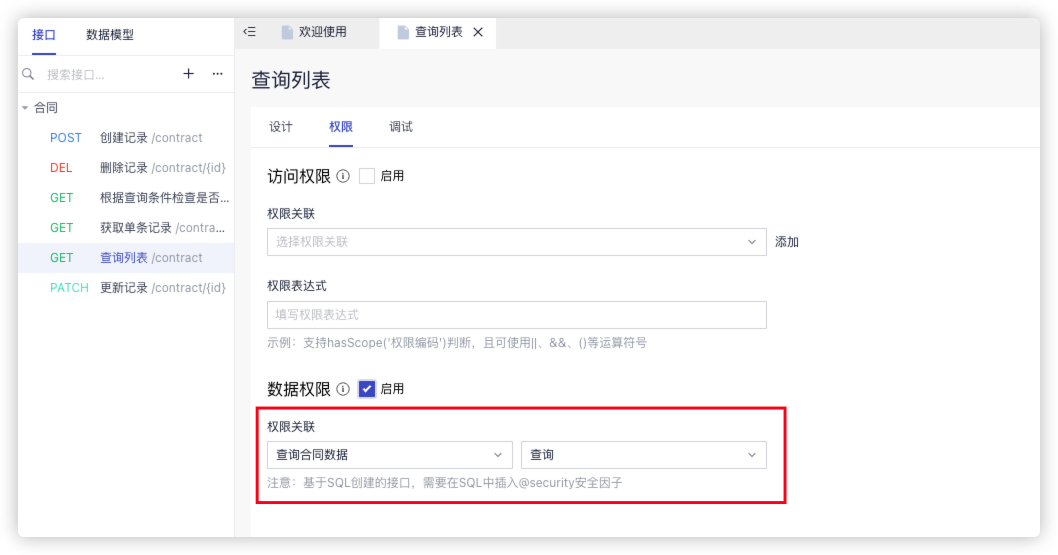This screenshot has width=1058, height=555.
Task: Open the 查询合同数据 dropdown
Action: pyautogui.click(x=389, y=455)
